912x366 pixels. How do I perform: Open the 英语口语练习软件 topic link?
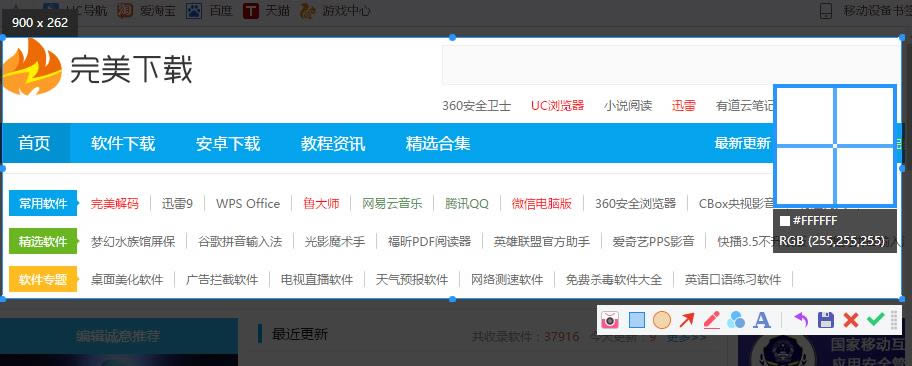(733, 280)
